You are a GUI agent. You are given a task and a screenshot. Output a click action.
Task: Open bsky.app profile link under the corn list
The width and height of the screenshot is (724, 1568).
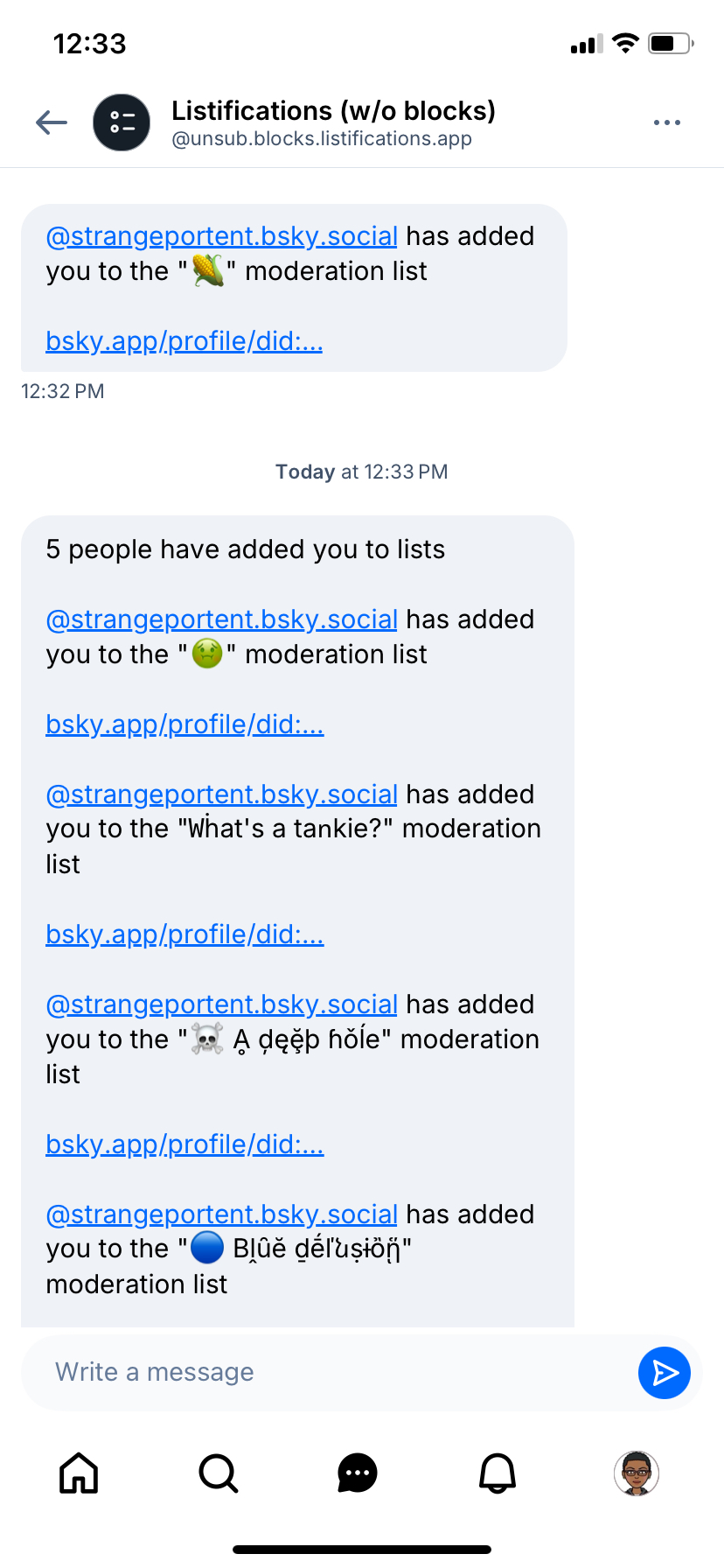184,341
